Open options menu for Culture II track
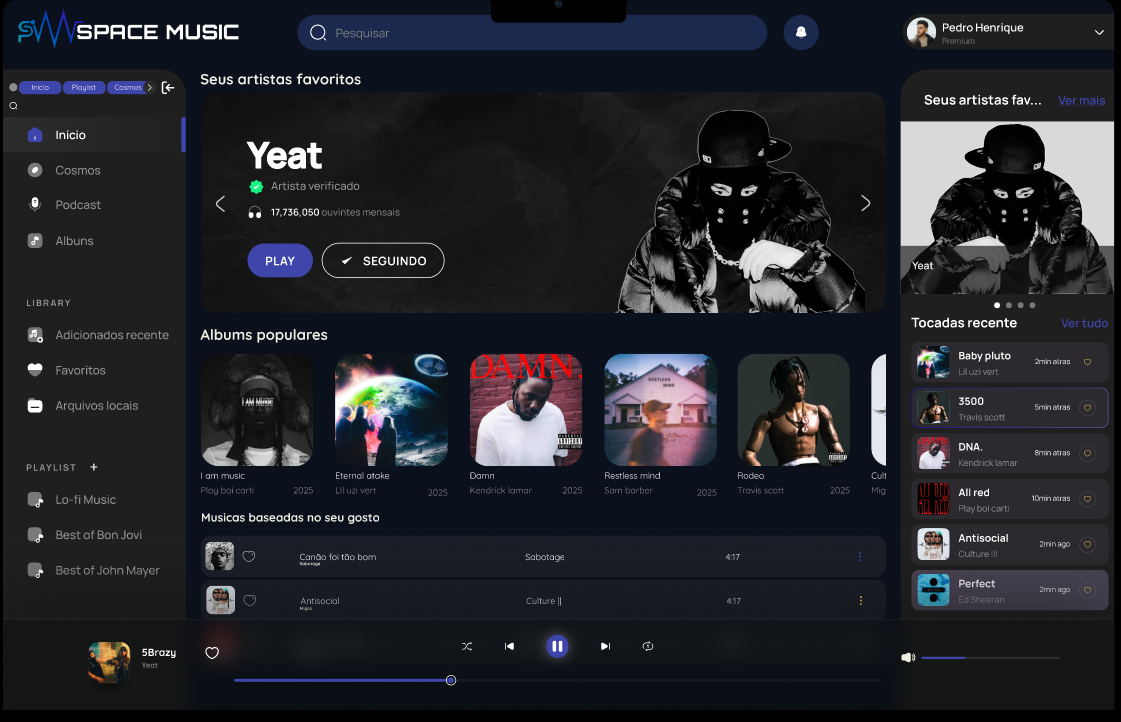 [861, 601]
